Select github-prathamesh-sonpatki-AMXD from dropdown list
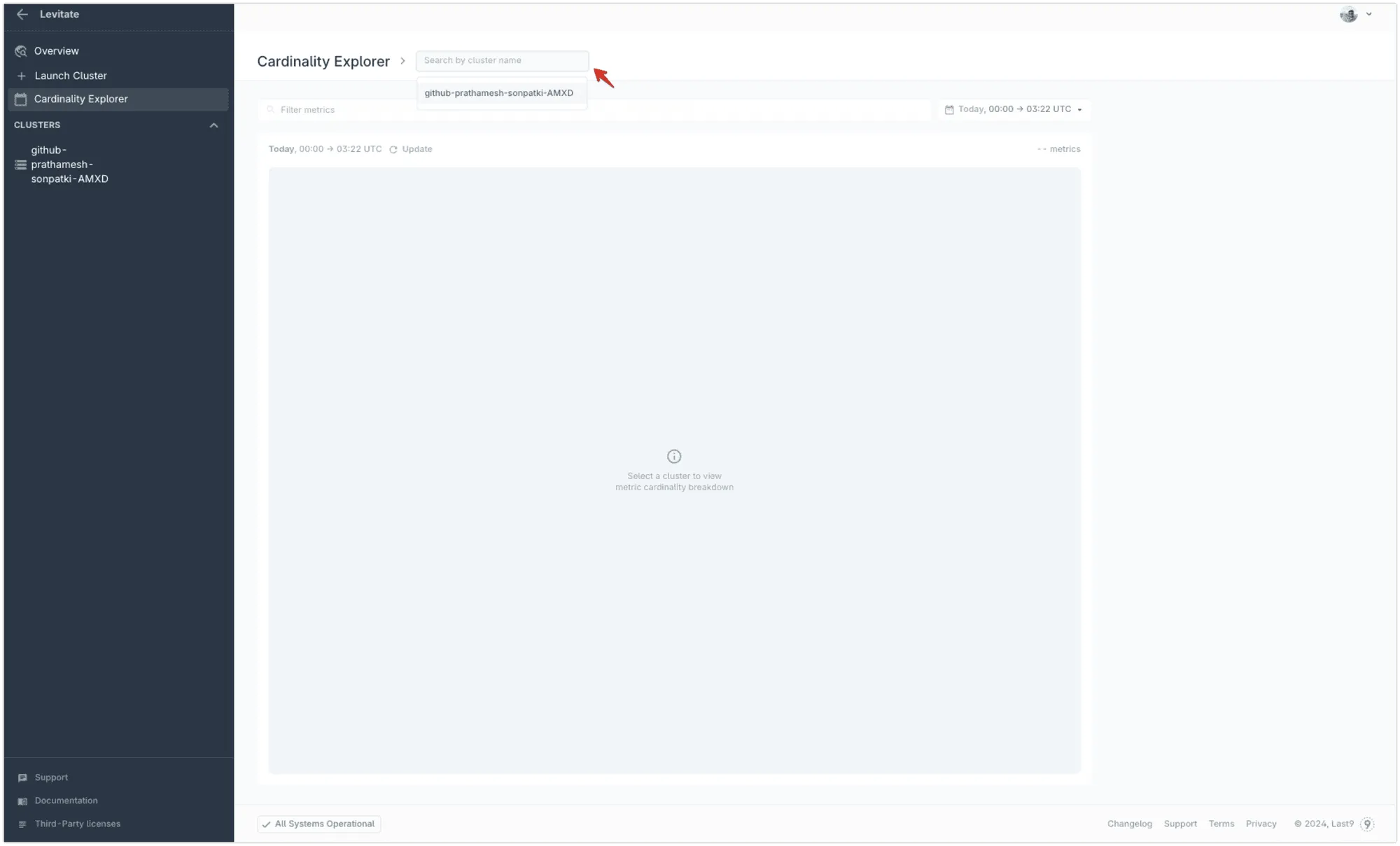1400x846 pixels. click(501, 93)
